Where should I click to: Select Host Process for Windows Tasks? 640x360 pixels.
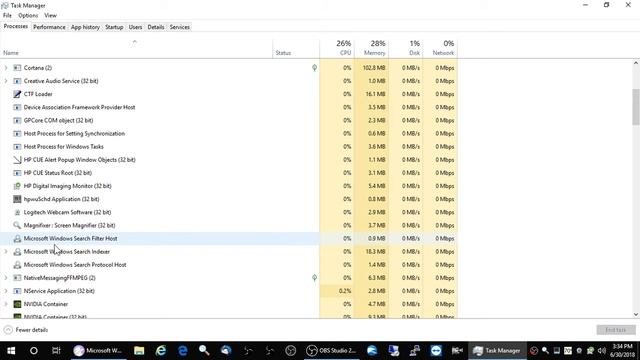pos(229,147)
